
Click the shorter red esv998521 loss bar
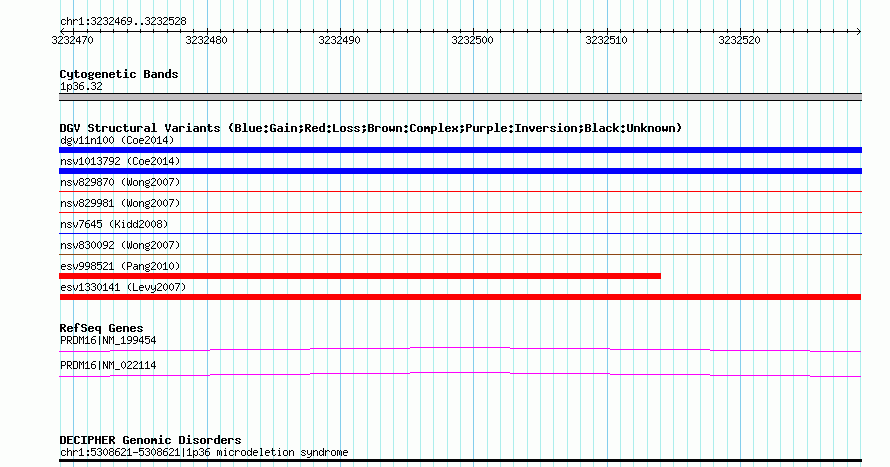click(x=360, y=276)
